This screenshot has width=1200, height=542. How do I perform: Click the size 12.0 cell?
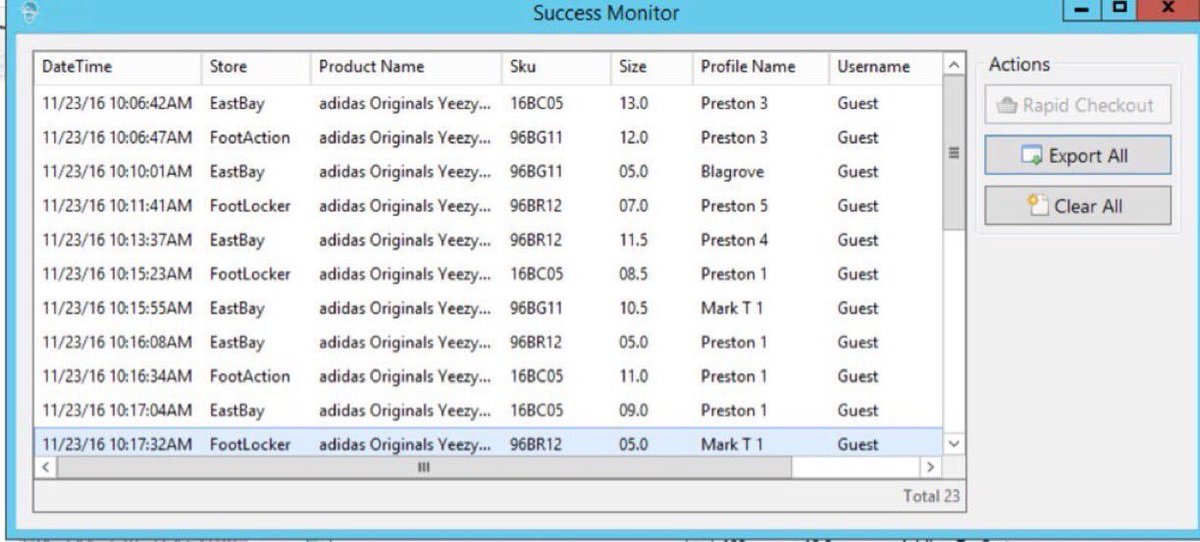[634, 137]
